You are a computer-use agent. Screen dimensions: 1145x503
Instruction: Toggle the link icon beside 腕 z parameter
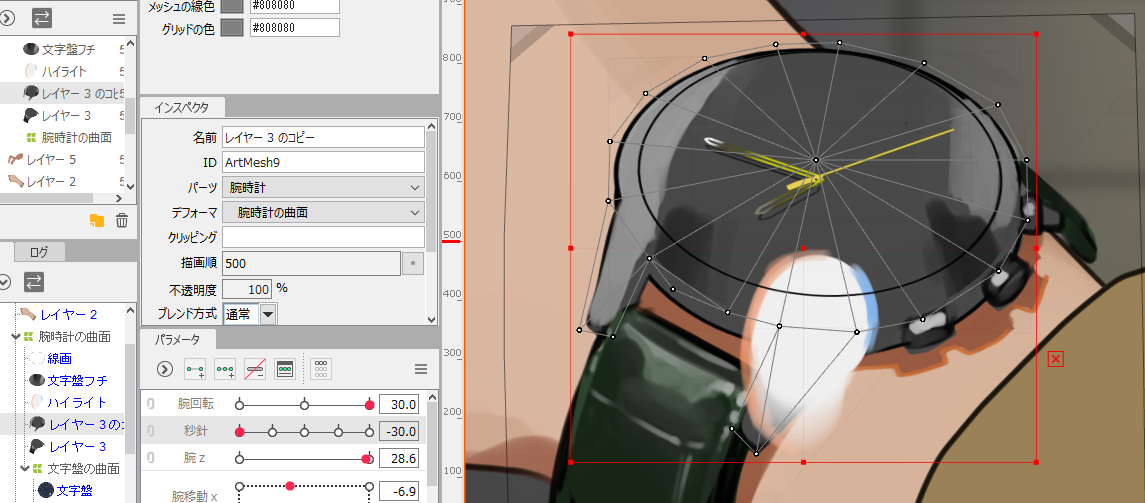tap(150, 458)
